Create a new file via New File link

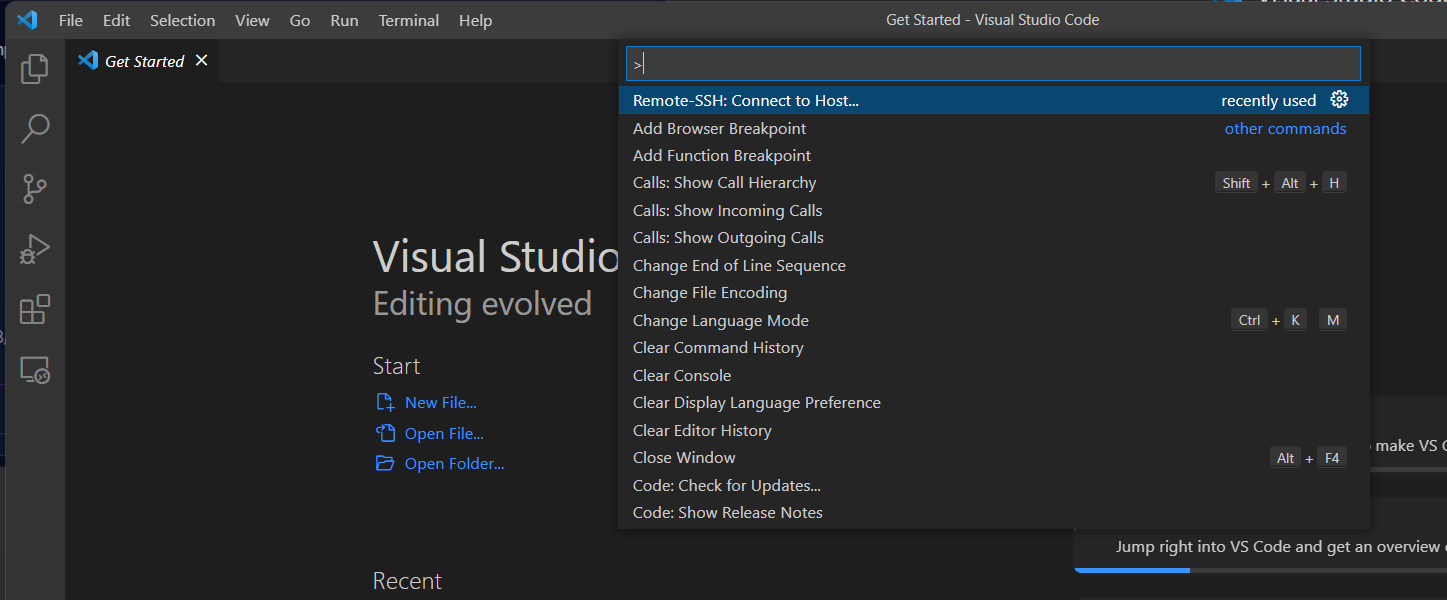[438, 401]
